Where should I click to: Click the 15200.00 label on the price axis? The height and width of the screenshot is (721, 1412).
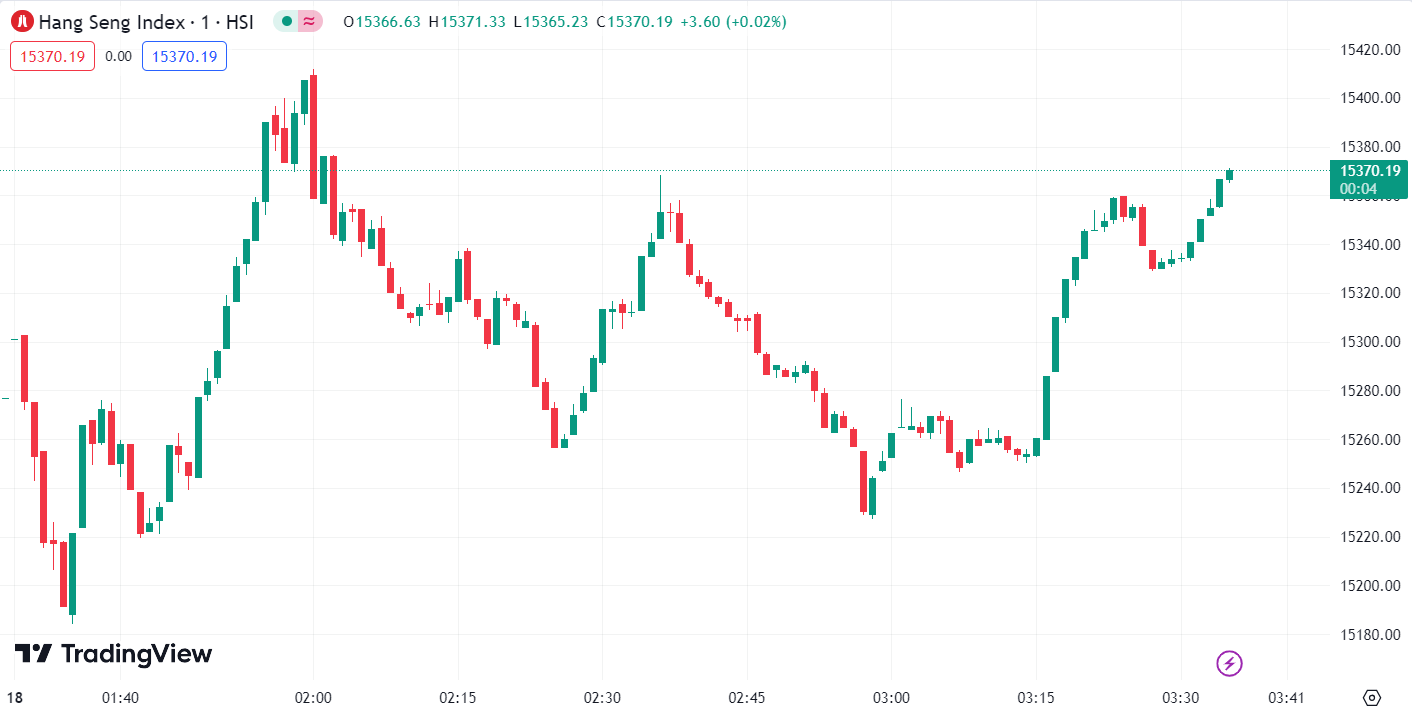point(1367,586)
